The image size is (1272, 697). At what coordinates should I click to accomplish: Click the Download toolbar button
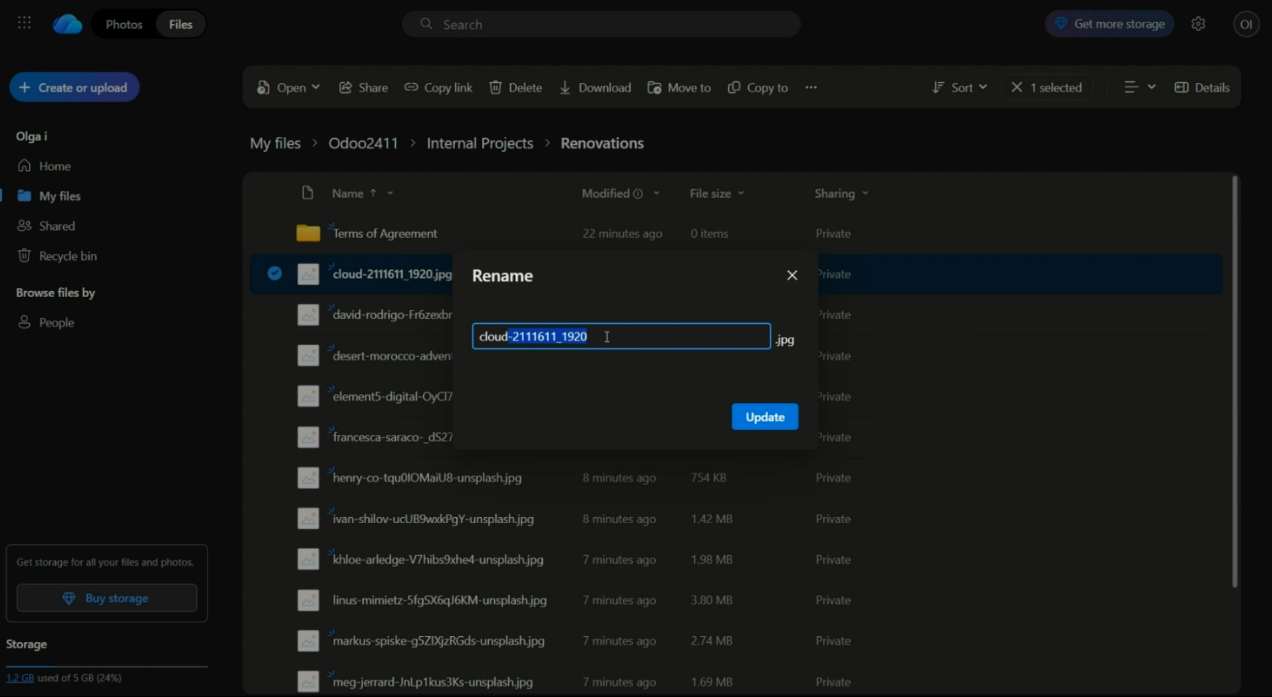click(x=595, y=88)
